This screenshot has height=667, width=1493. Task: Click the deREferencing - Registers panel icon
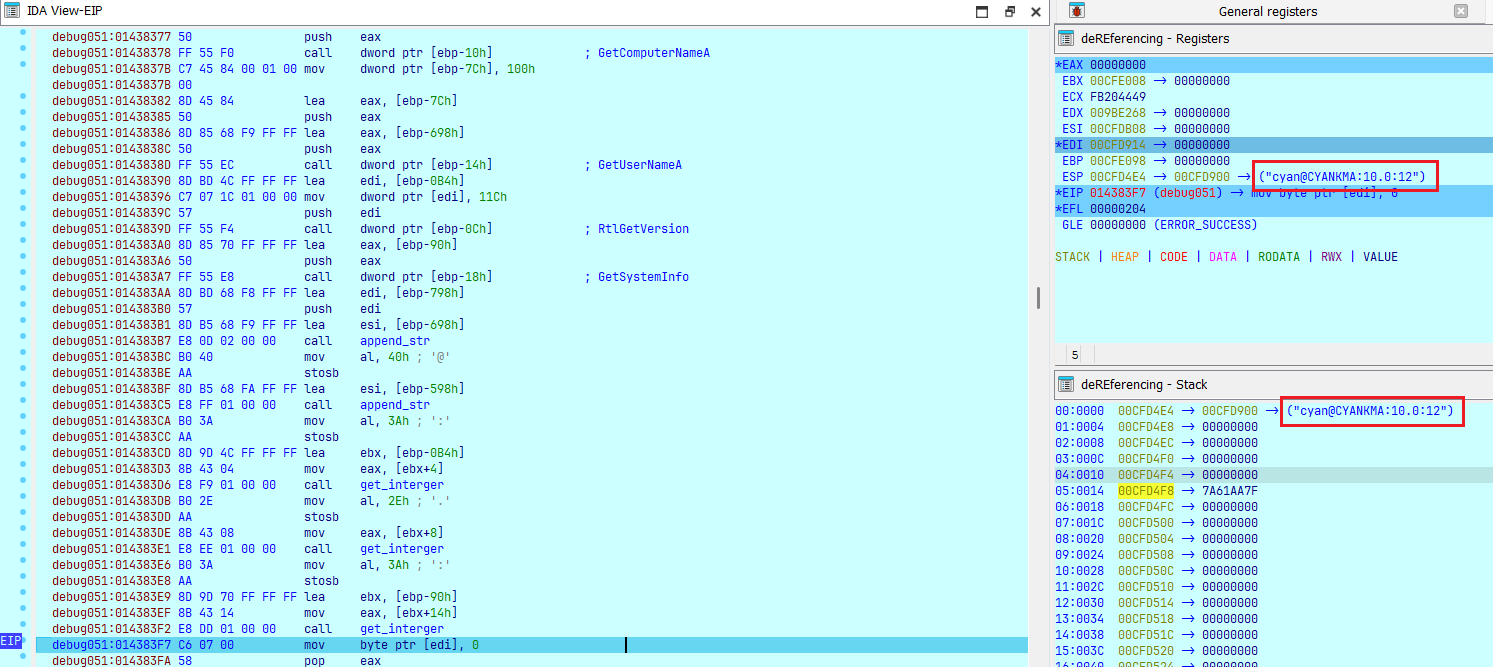[1066, 38]
